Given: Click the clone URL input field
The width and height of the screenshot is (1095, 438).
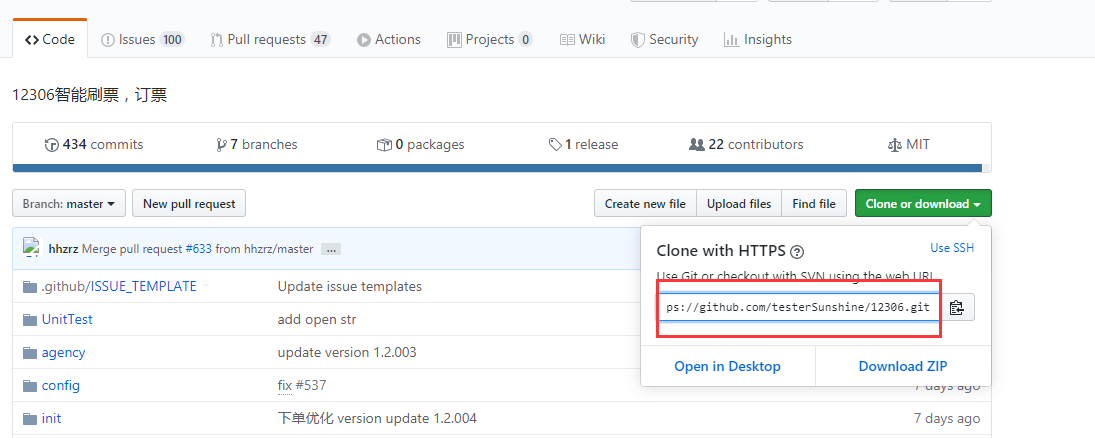Looking at the screenshot, I should tap(799, 307).
